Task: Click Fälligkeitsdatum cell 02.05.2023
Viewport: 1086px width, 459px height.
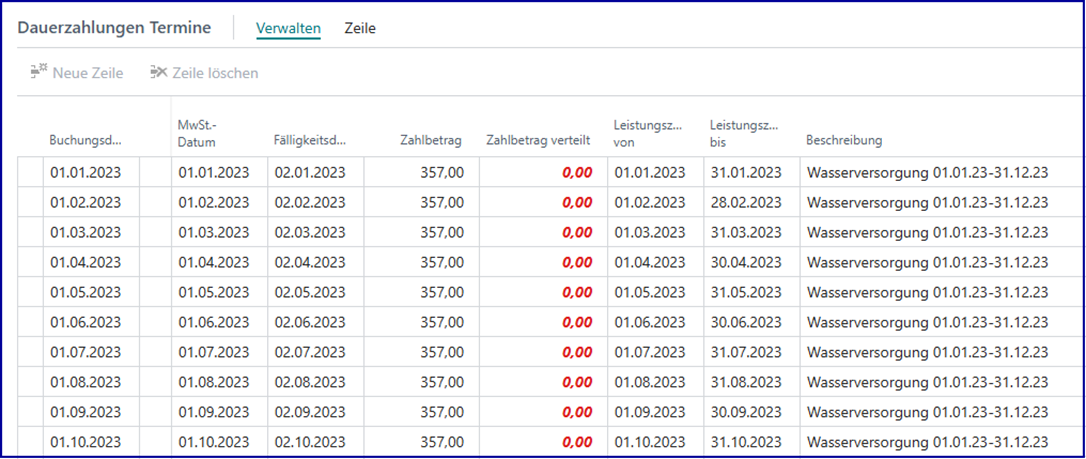Action: 310,292
